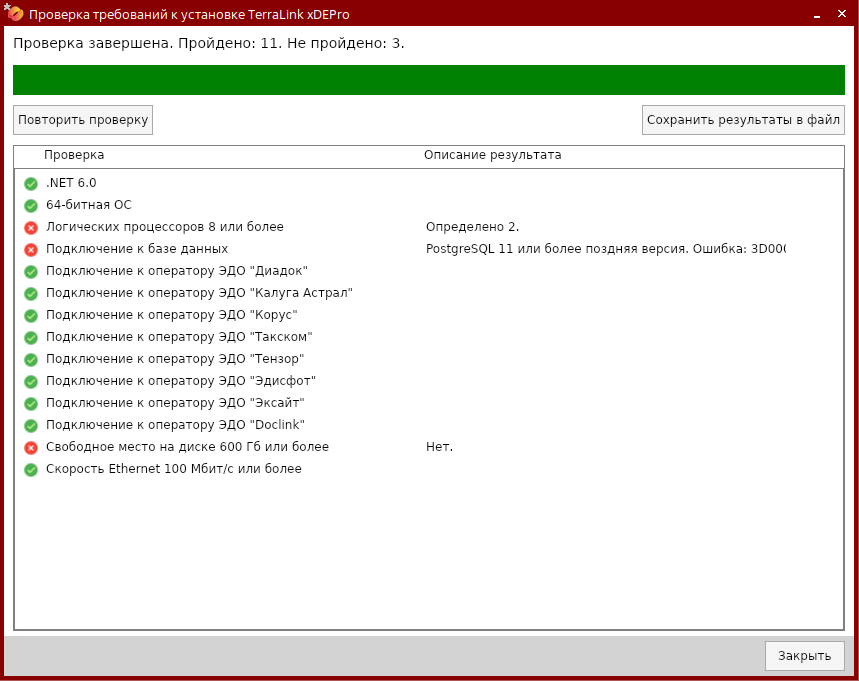Viewport: 859px width, 681px height.
Task: Click the Проверка column header
Action: click(x=74, y=155)
